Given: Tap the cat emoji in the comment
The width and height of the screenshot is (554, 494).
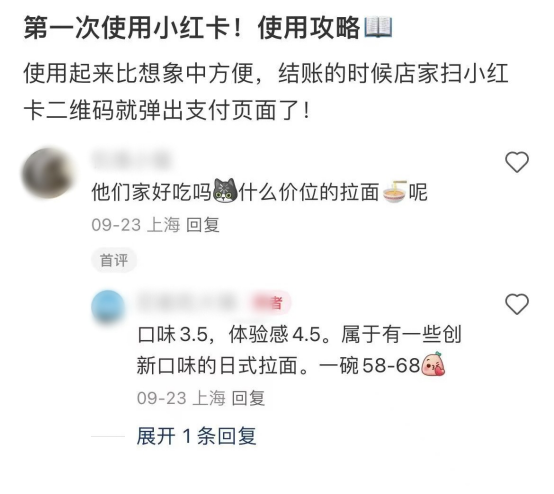Looking at the screenshot, I should (x=225, y=191).
